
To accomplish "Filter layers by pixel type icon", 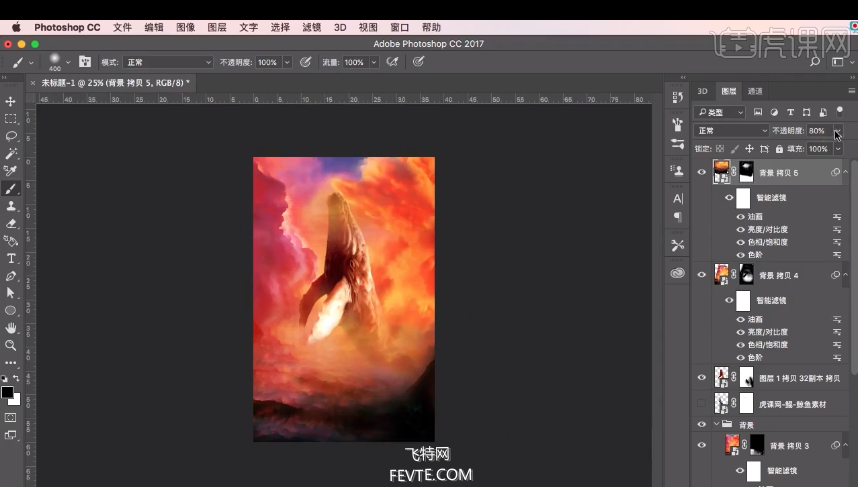I will [758, 112].
